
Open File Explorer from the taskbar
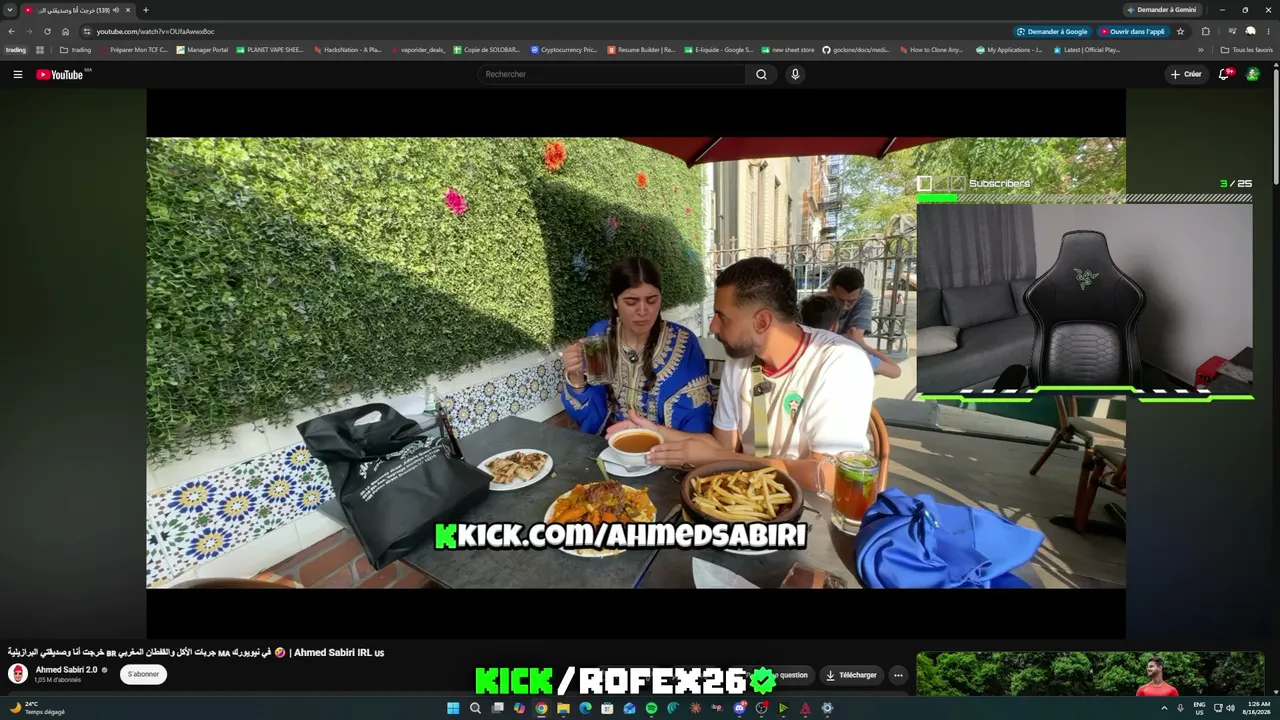[x=563, y=708]
